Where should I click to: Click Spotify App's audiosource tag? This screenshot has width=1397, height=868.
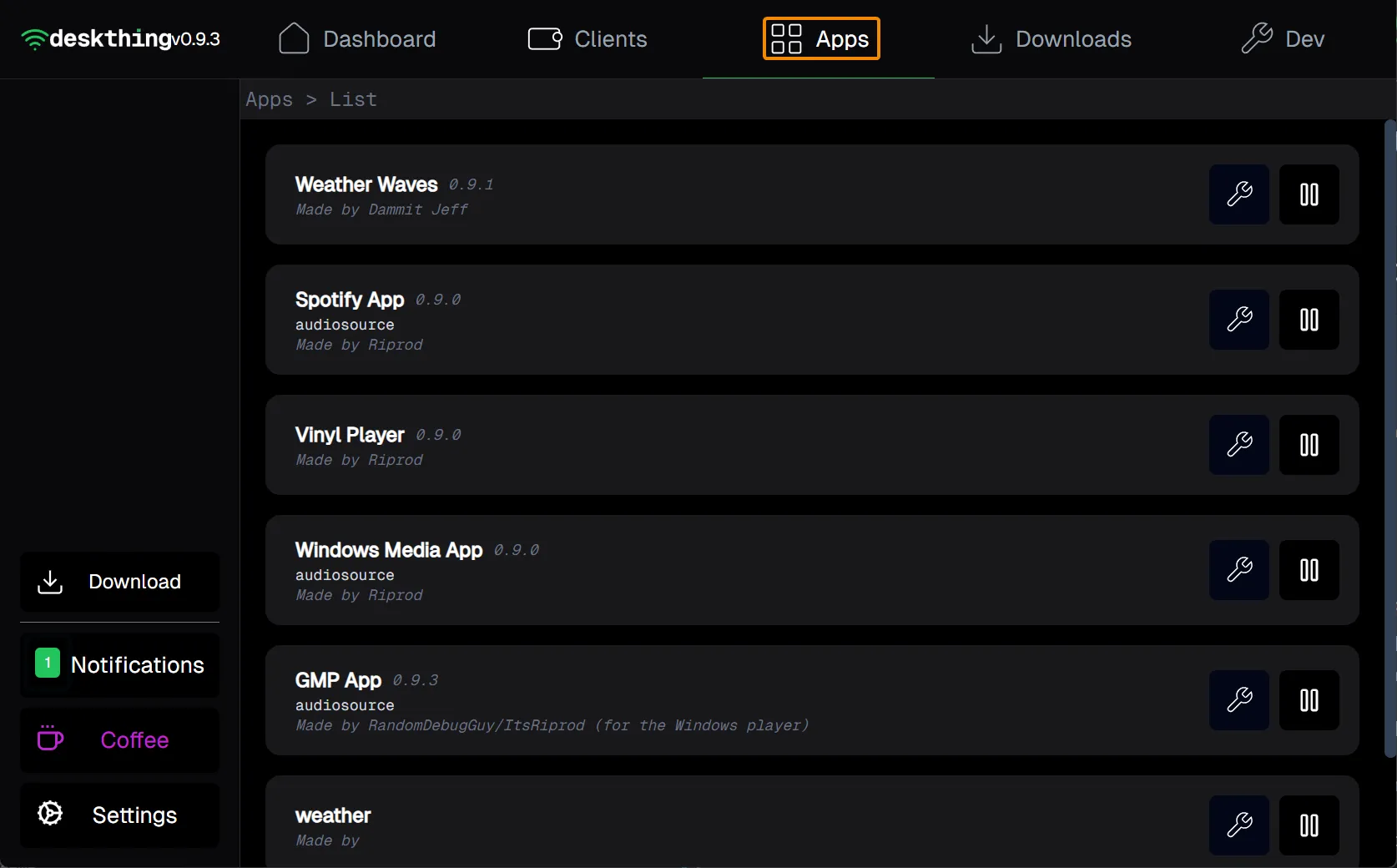click(x=345, y=325)
